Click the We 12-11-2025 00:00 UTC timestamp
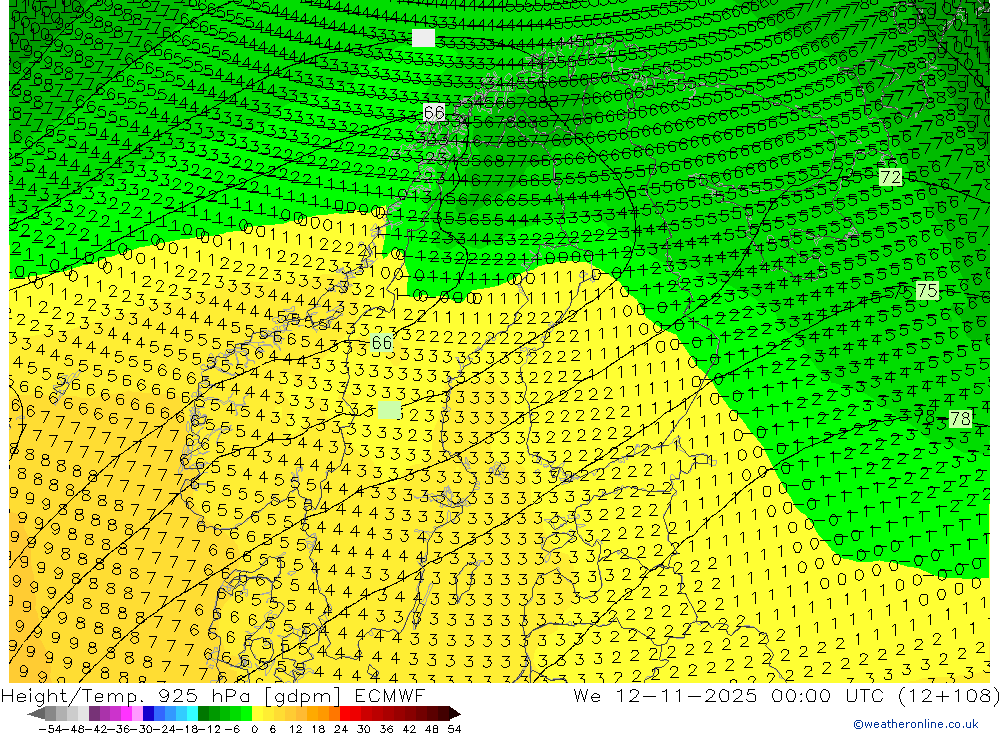This screenshot has height=733, width=1000. pos(742,695)
